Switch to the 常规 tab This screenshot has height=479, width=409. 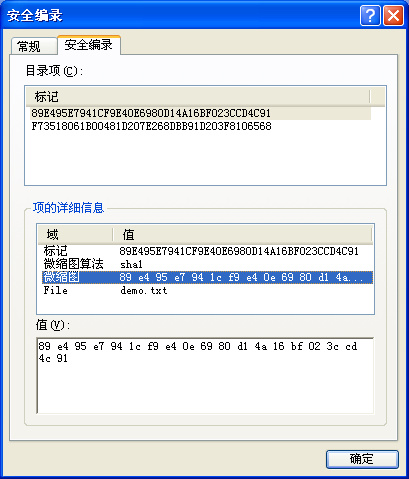(33, 46)
